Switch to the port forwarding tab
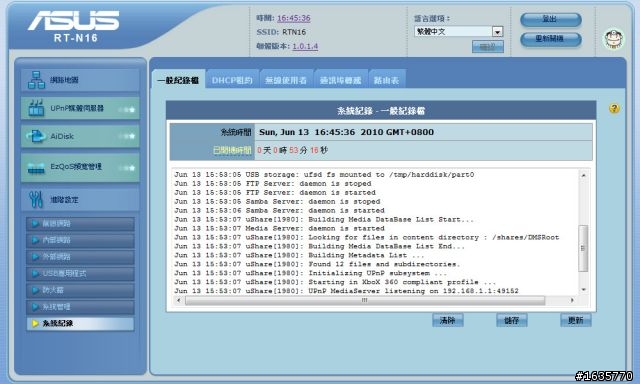640x384 pixels. click(x=340, y=80)
